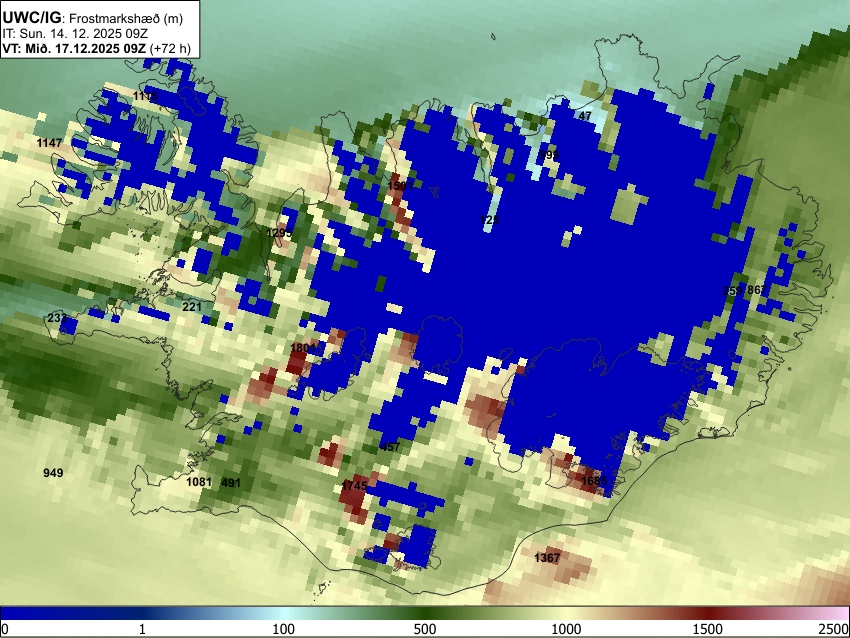Click the color scale label 0
Image resolution: width=850 pixels, height=638 pixels.
(5, 629)
